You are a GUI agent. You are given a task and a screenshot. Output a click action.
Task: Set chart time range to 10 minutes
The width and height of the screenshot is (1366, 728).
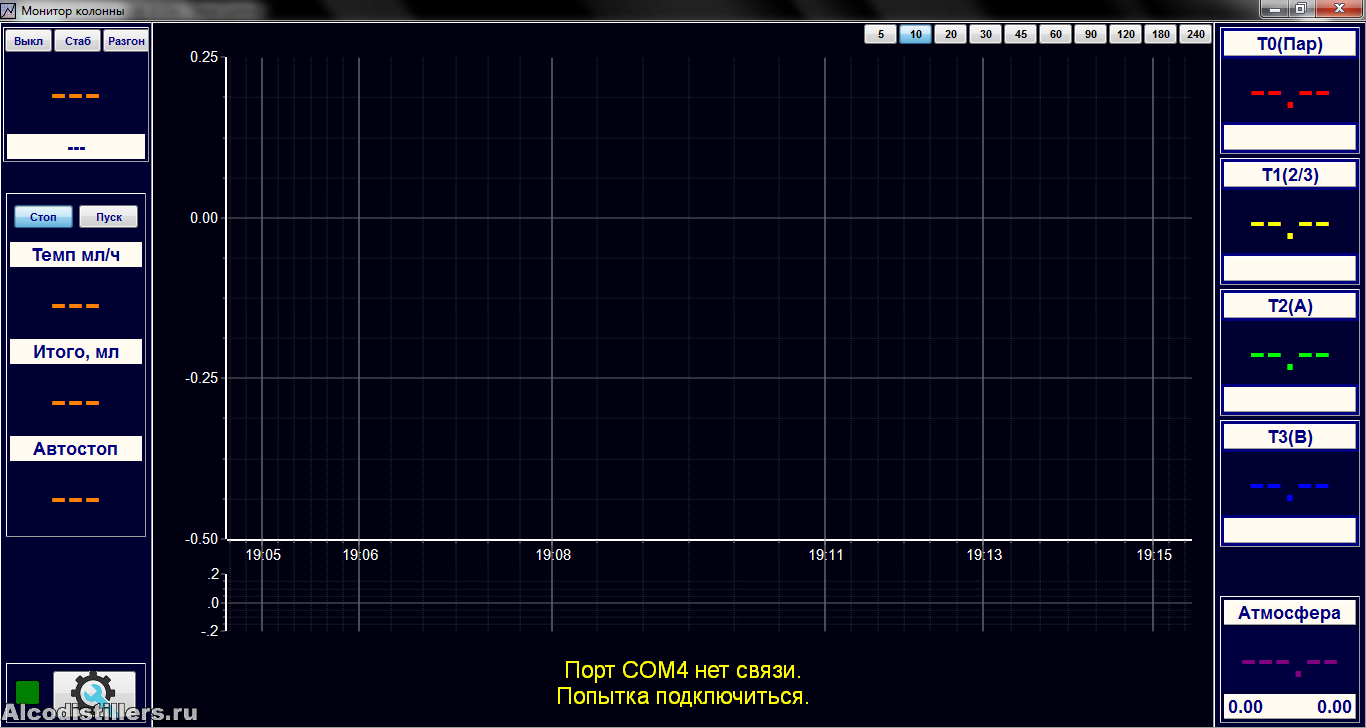pyautogui.click(x=915, y=34)
